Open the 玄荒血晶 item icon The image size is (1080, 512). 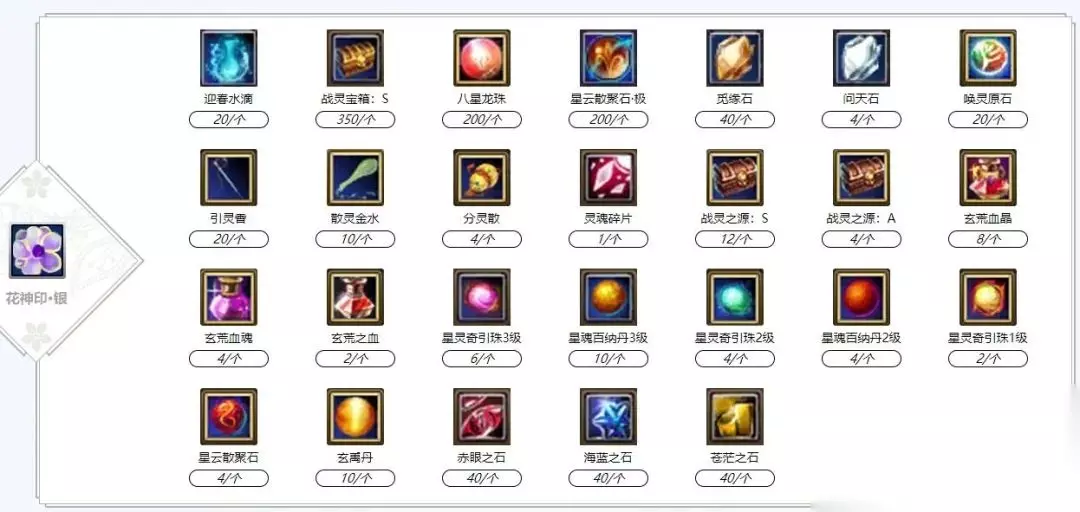point(988,178)
